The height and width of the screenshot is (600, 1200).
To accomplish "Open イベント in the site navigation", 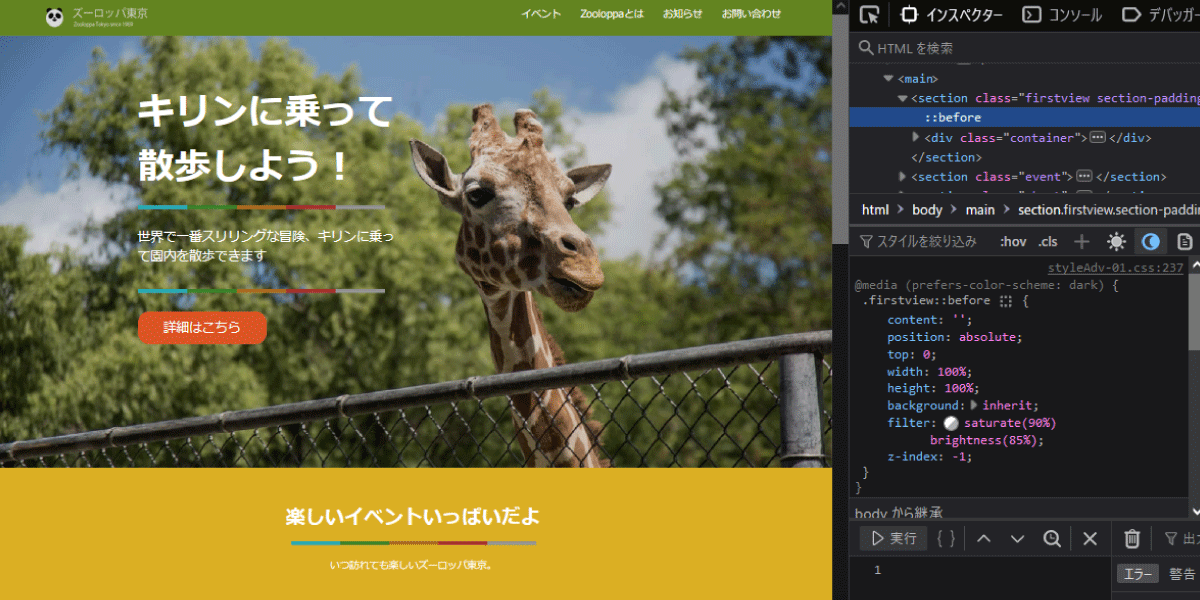I will click(541, 14).
